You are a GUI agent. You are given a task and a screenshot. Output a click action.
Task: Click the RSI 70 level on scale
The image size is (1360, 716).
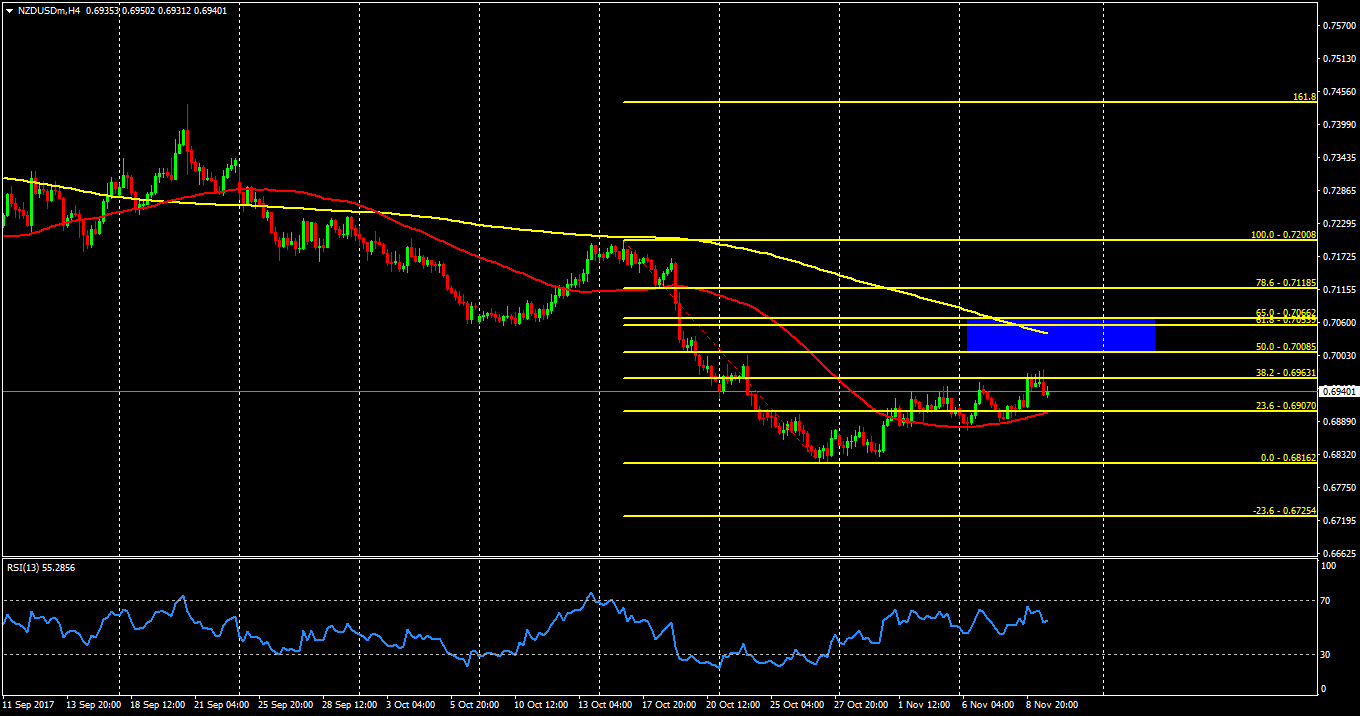click(x=1327, y=601)
